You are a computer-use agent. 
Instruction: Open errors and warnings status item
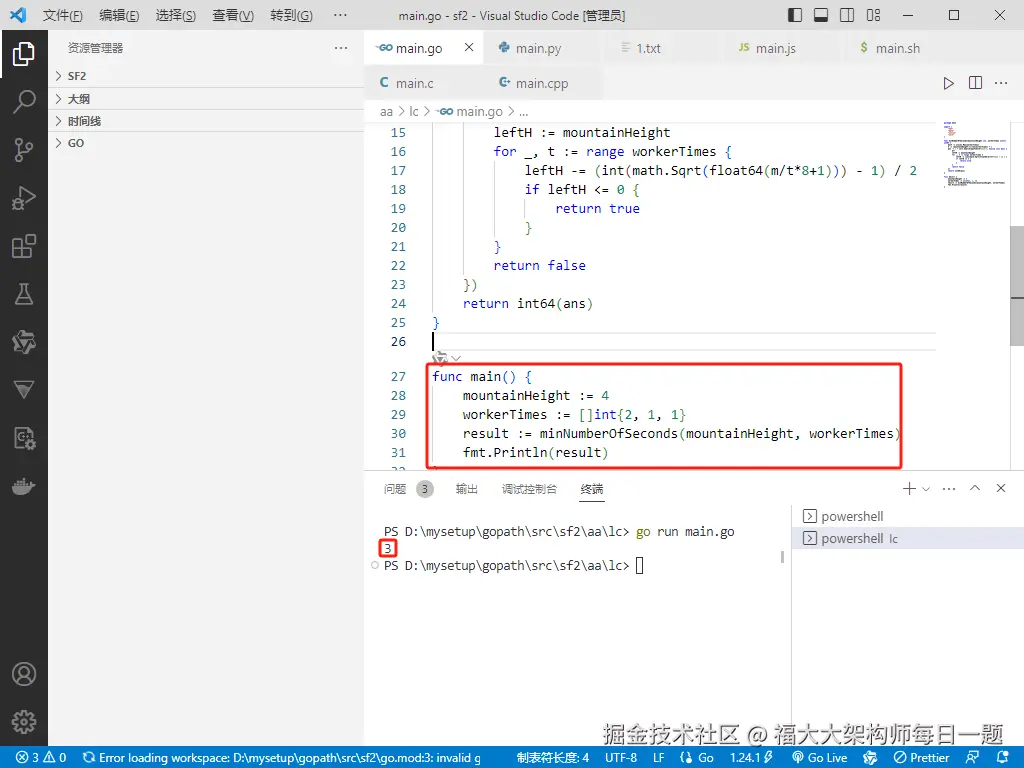pos(41,758)
